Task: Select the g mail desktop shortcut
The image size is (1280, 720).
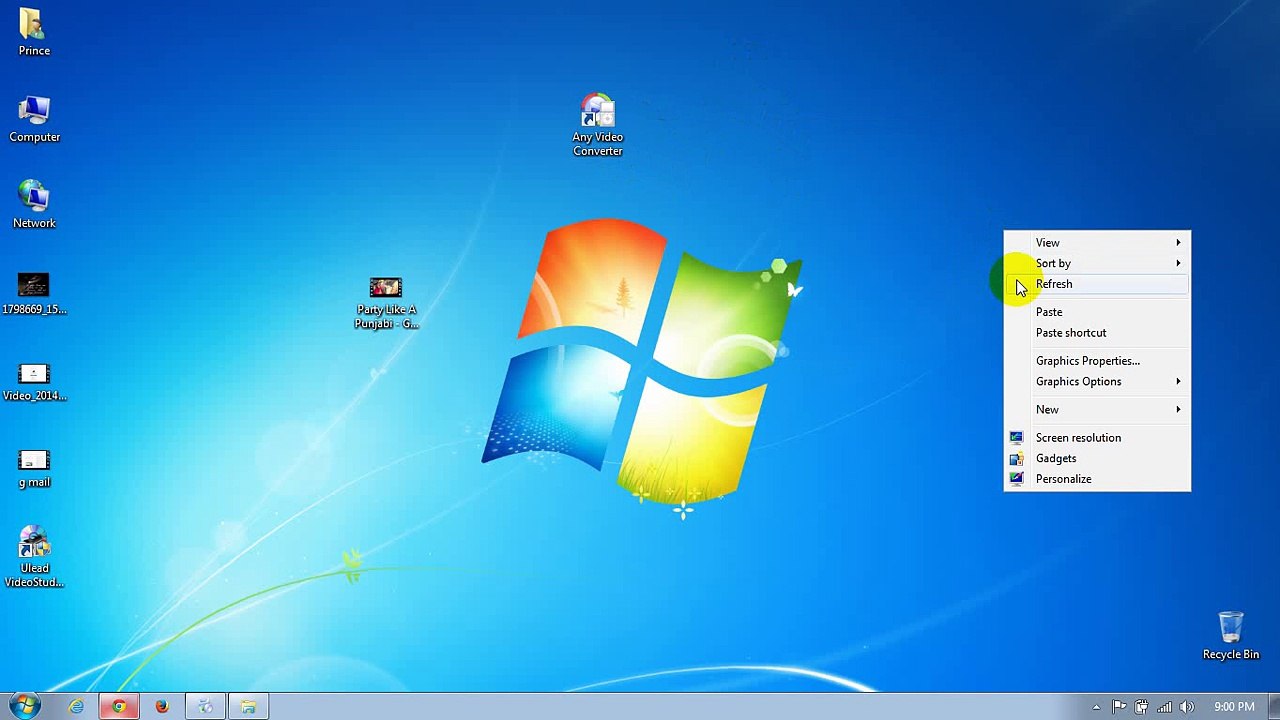Action: [x=34, y=468]
